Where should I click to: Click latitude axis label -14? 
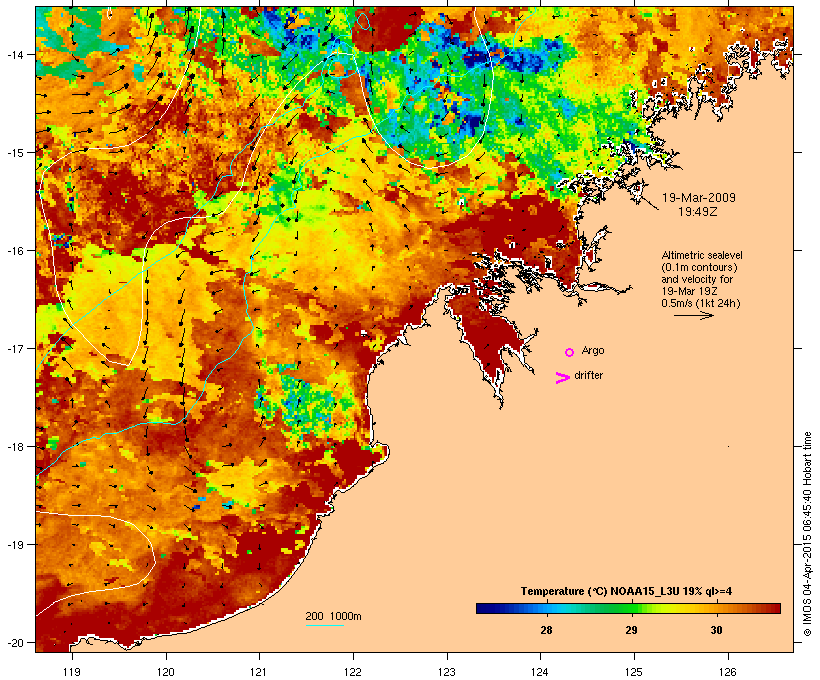14,54
